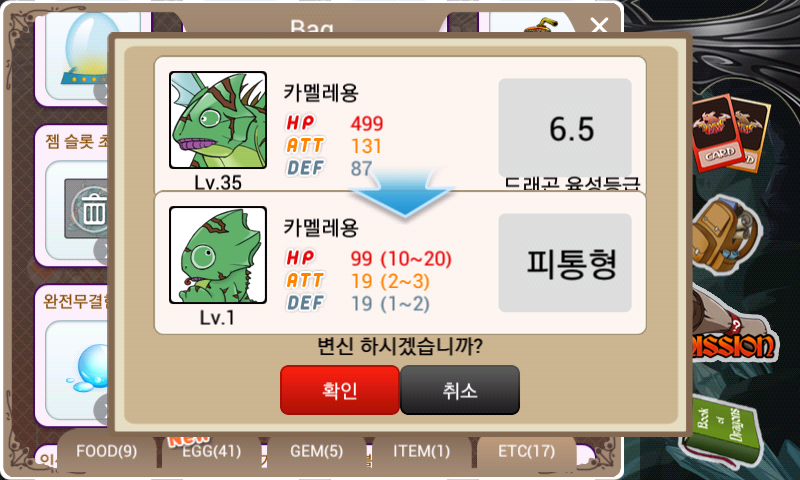Confirm transformation with red 확인 button
Viewport: 800px width, 480px height.
(x=340, y=390)
